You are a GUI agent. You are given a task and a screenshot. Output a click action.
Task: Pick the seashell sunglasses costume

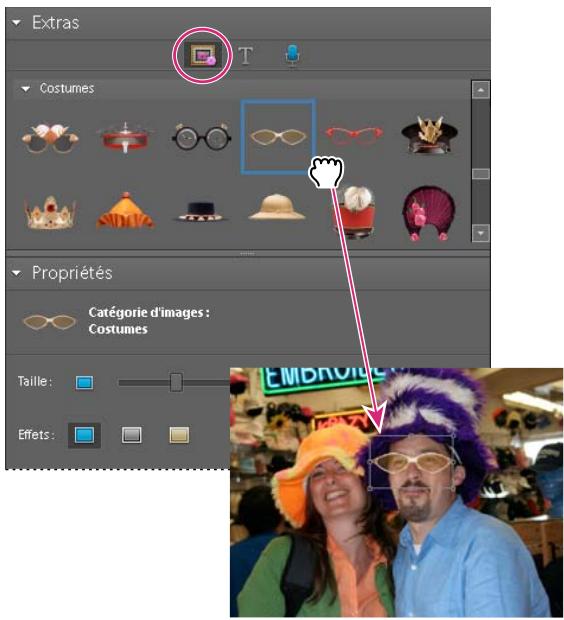pyautogui.click(x=50, y=138)
